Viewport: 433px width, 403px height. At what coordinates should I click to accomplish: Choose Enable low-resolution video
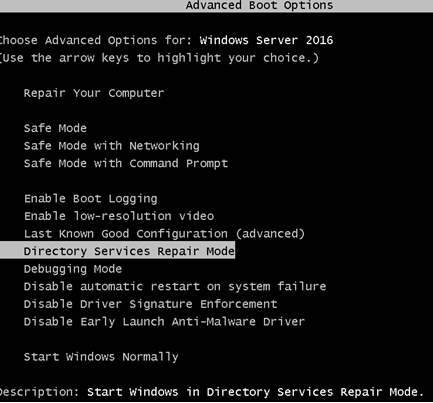tap(119, 216)
